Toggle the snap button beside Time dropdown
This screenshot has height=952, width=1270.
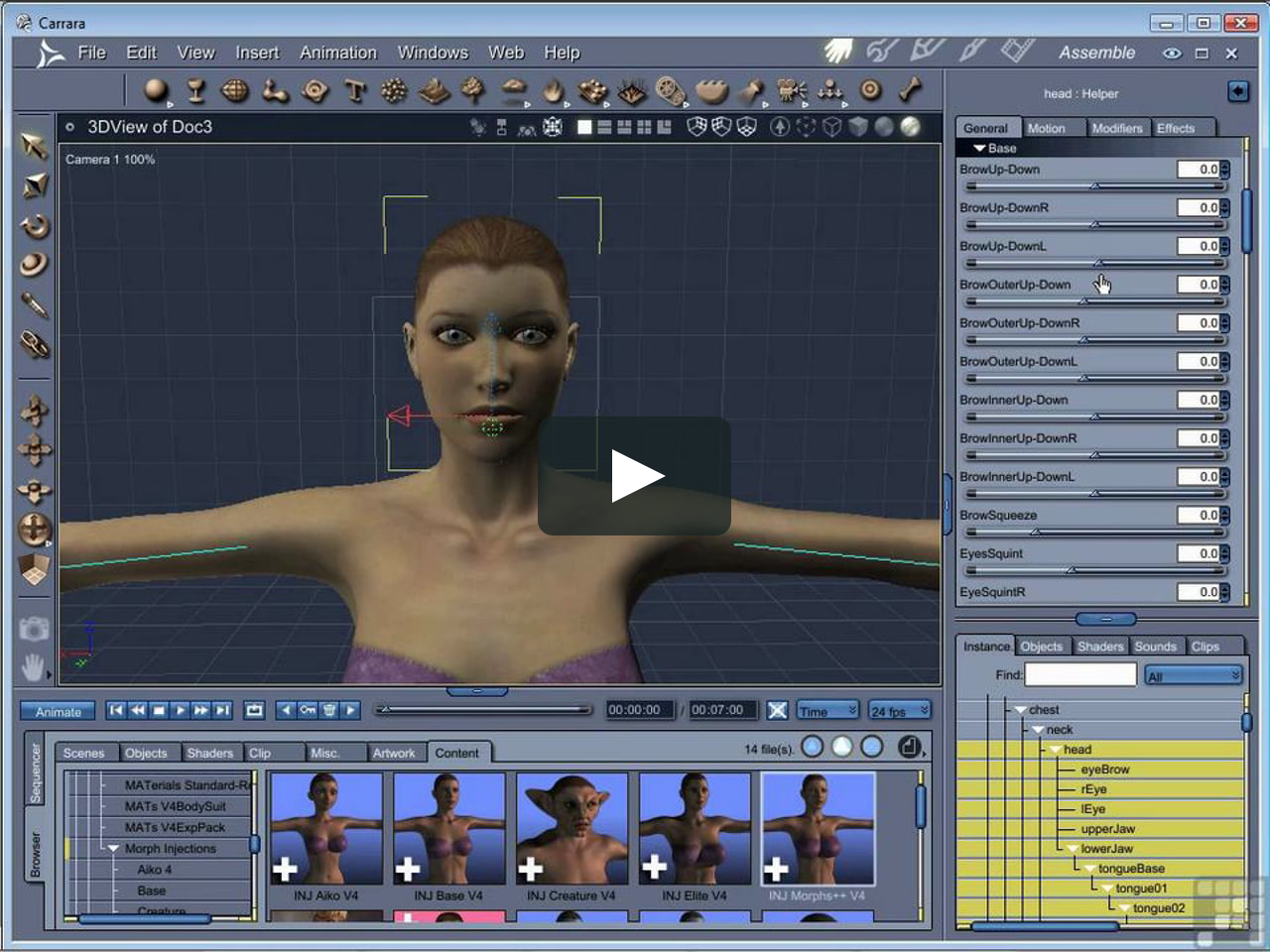click(778, 710)
